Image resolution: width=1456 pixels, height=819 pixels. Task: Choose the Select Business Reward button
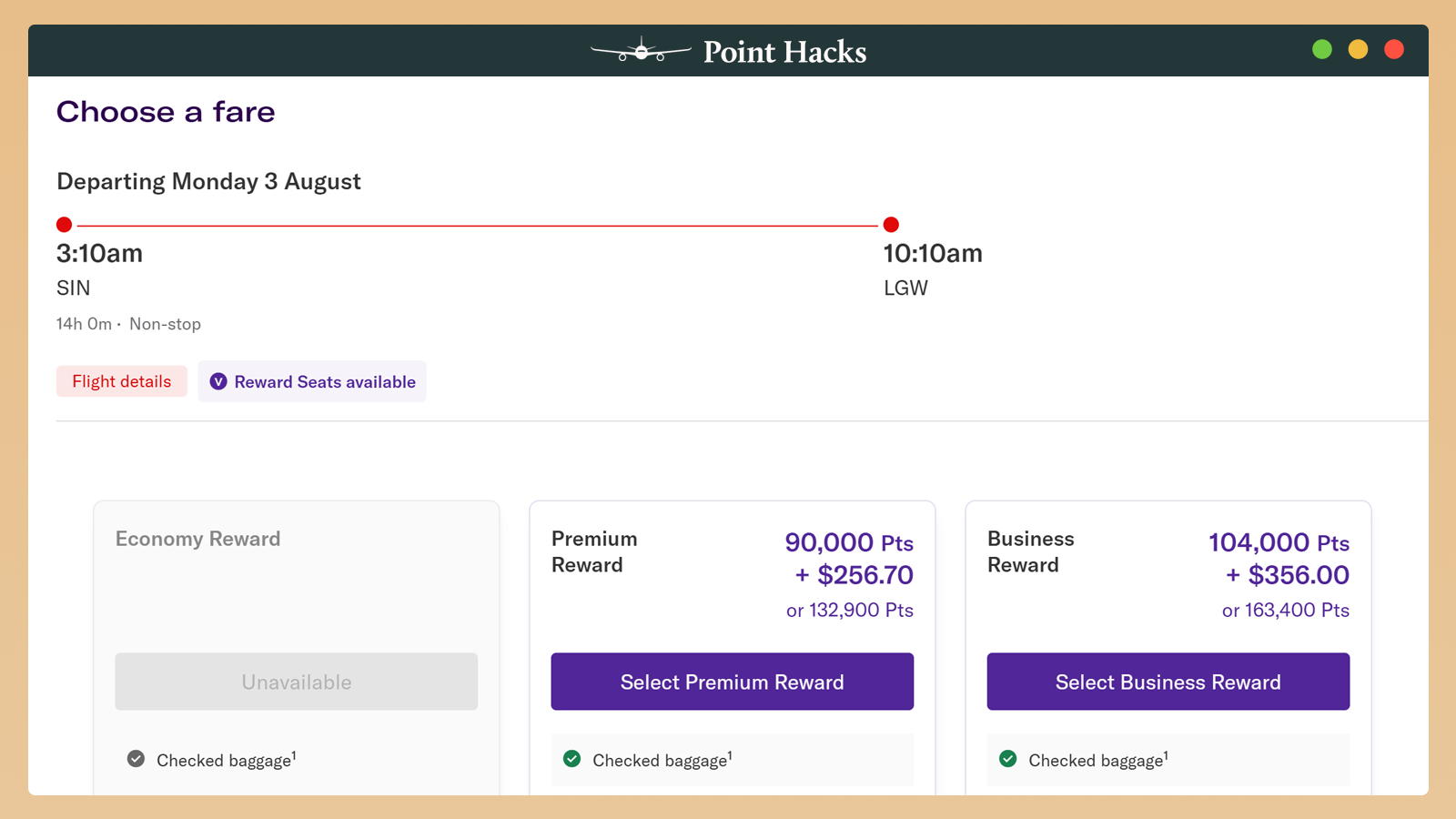[1168, 682]
